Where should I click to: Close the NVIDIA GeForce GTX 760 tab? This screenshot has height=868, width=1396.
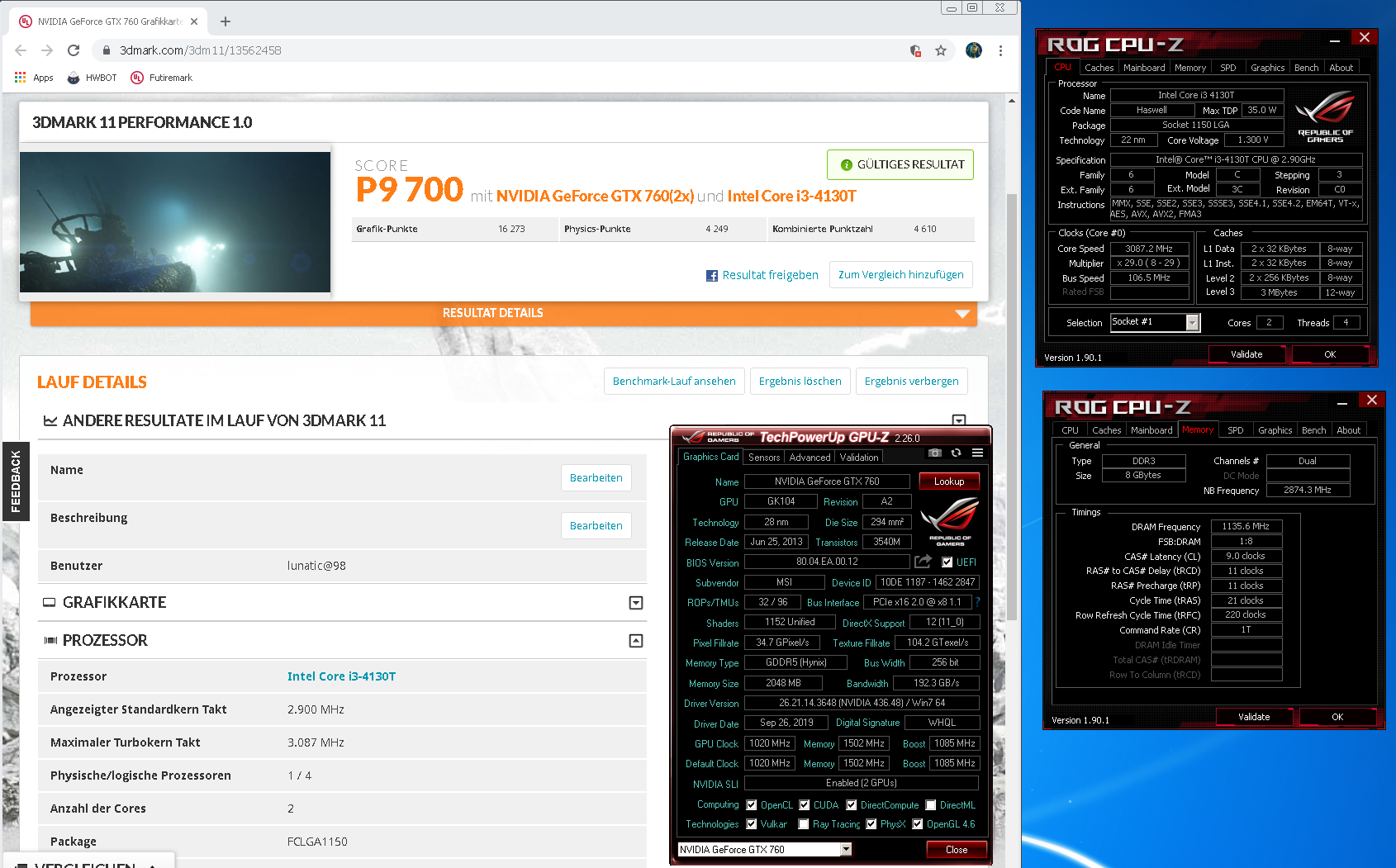coord(194,21)
